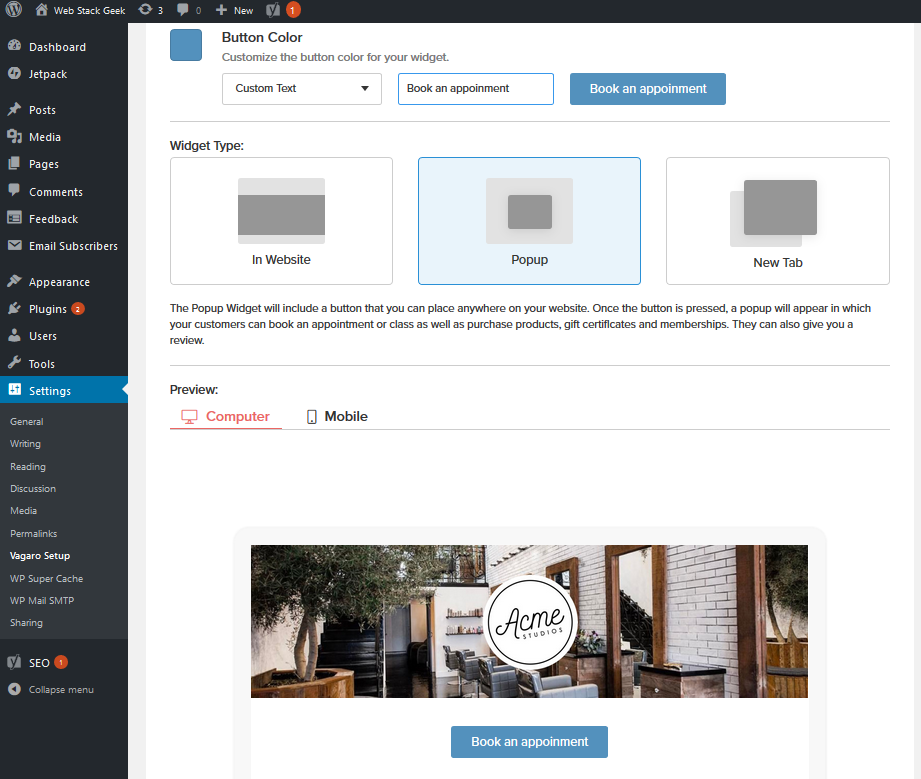Open the Custom Text dropdown

click(x=302, y=89)
